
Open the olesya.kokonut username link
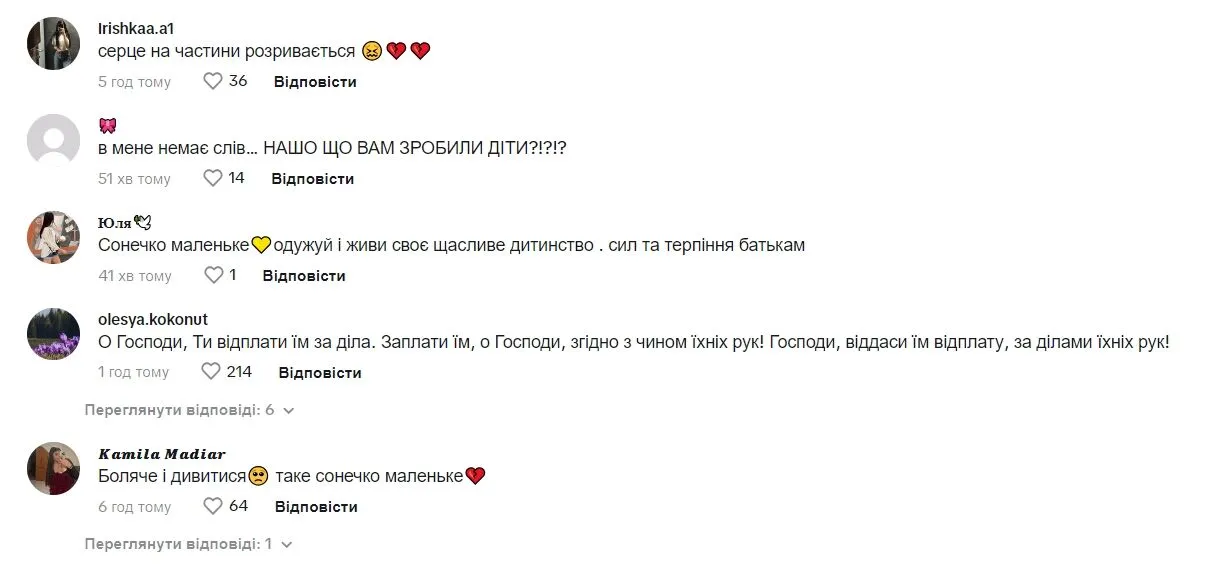[x=153, y=319]
